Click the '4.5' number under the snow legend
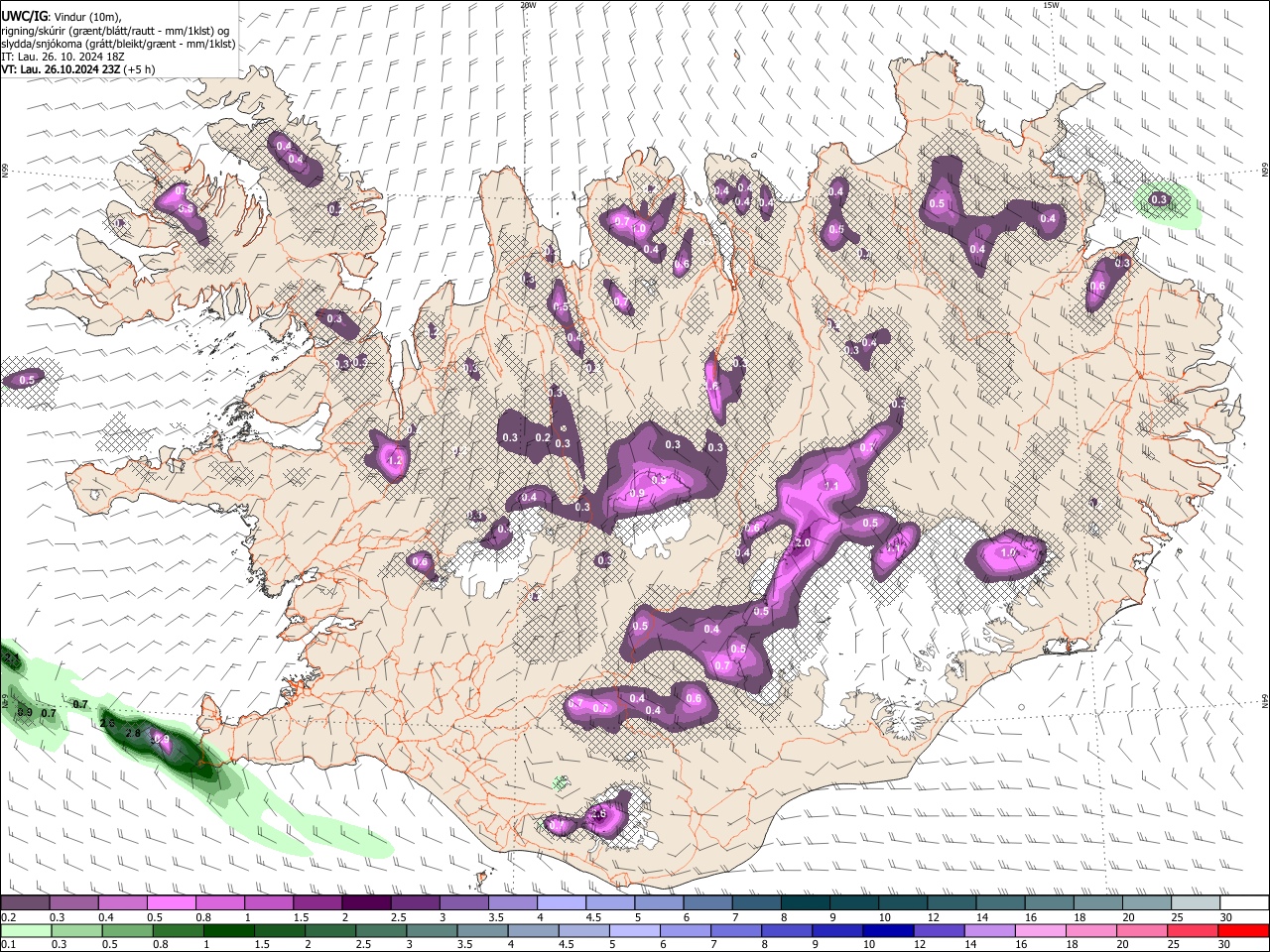The image size is (1270, 952). click(593, 917)
